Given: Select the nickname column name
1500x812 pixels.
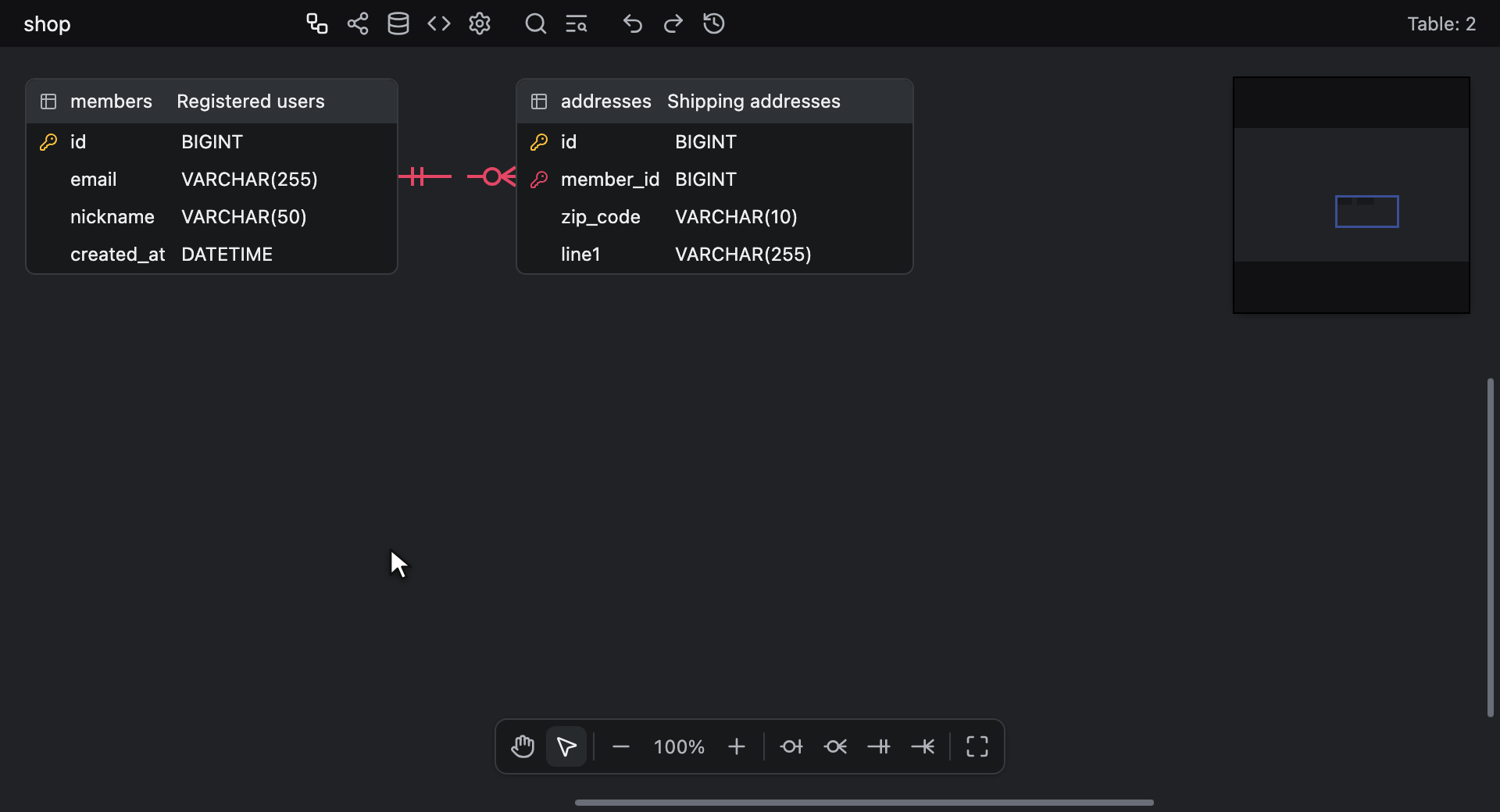Looking at the screenshot, I should tap(112, 217).
